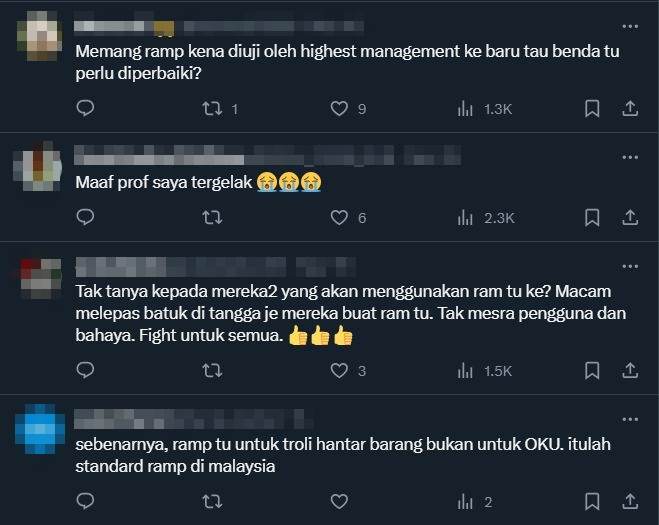Open more menu on 'sebenarnya, ramp tu' tweet
The image size is (659, 525).
[630, 419]
